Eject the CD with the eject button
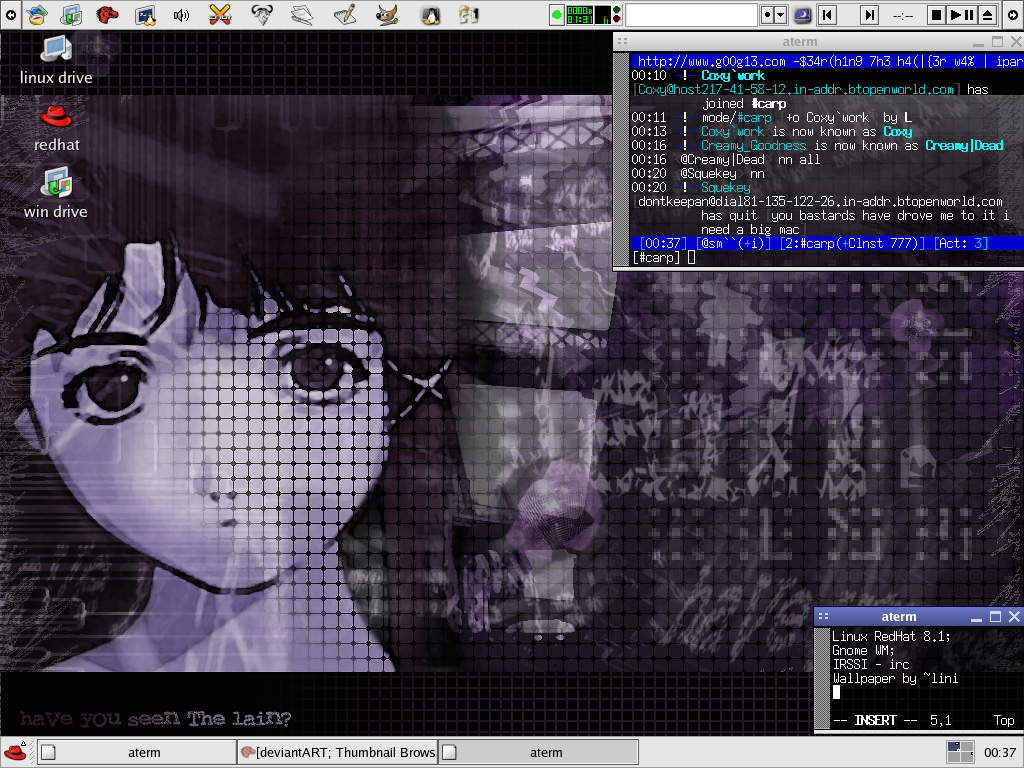 (x=987, y=15)
